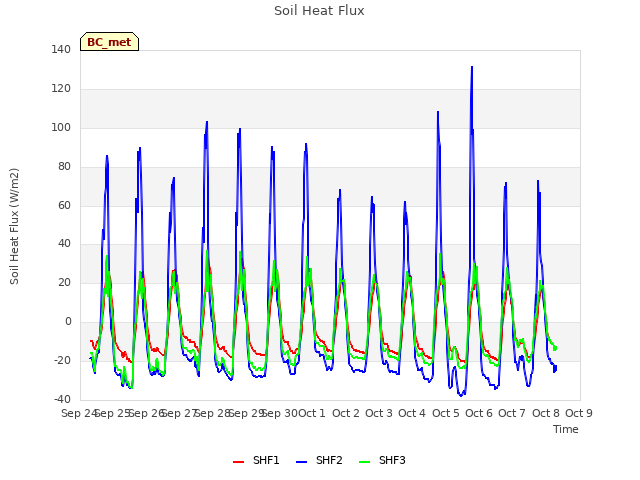Screen dimensions: 640x480
Task: Click the Soil Heat Flux chart title
Action: [319, 11]
